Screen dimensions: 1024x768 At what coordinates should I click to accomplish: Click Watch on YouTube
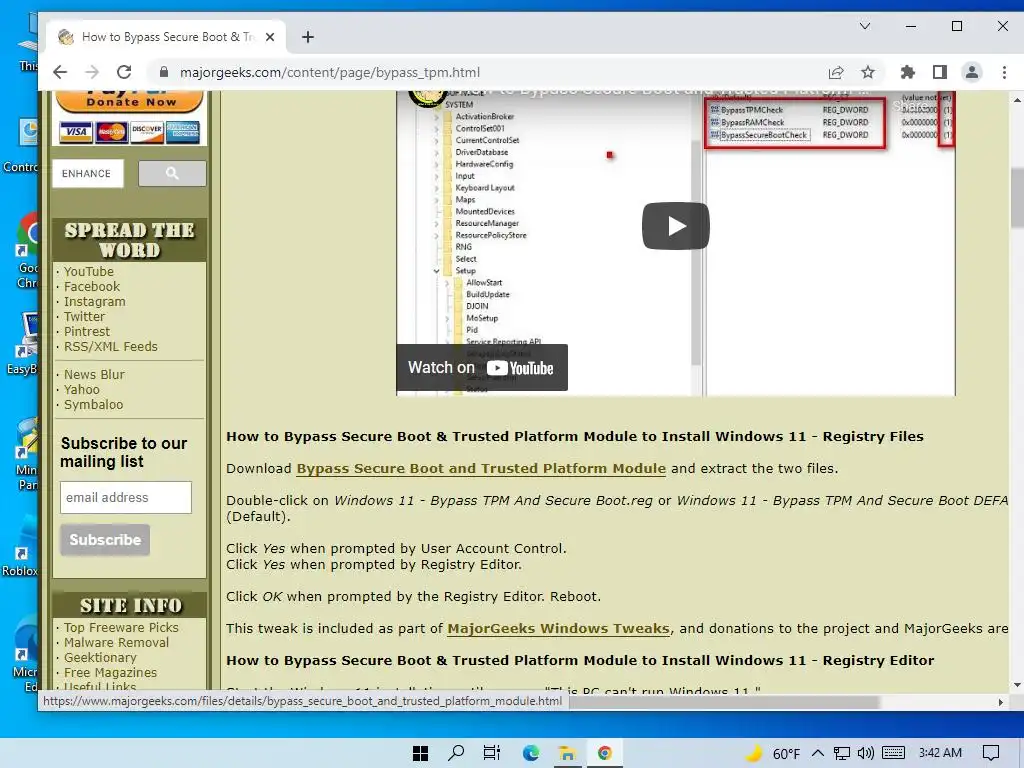point(481,368)
